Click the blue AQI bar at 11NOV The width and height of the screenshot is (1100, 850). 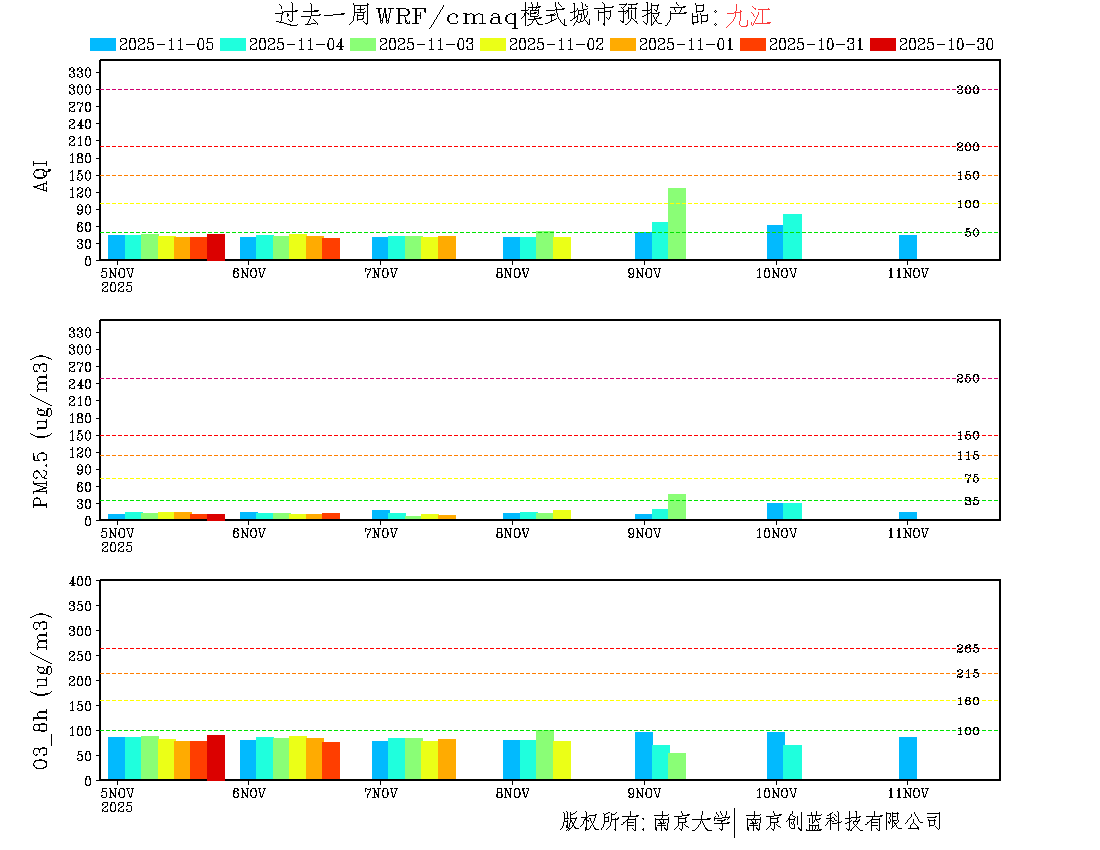(908, 247)
